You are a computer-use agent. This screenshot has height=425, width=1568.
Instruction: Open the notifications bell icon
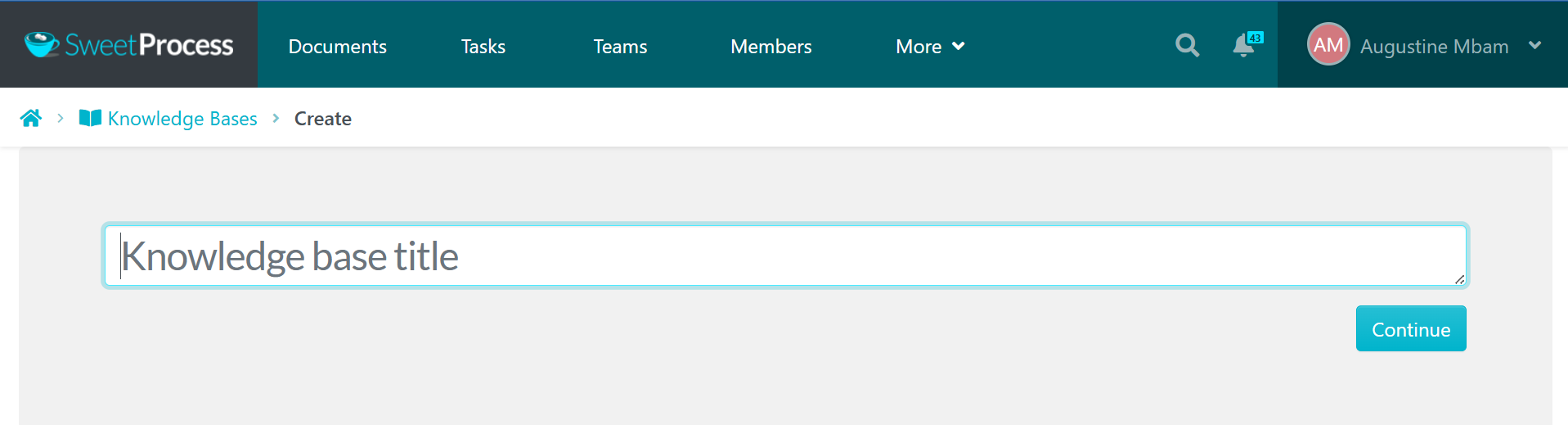tap(1243, 45)
